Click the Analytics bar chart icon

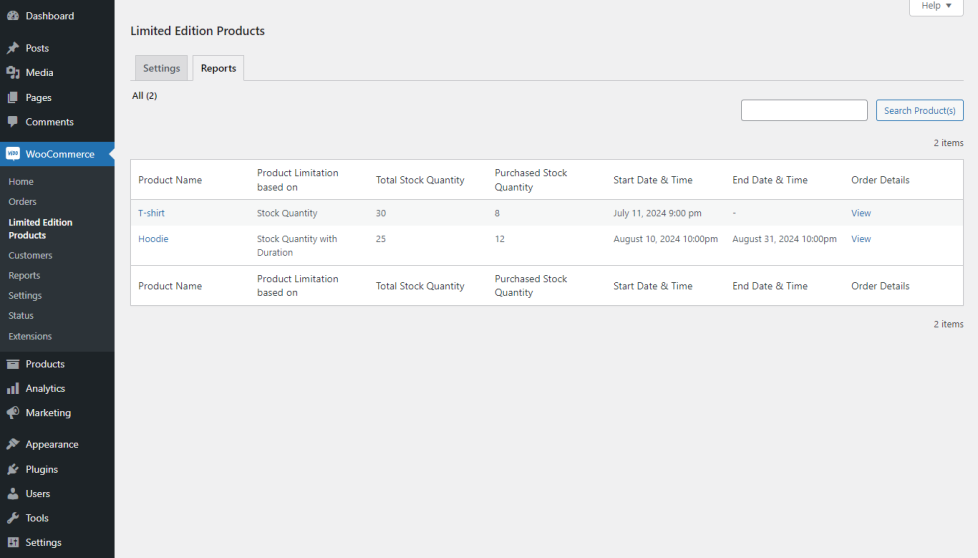(13, 388)
